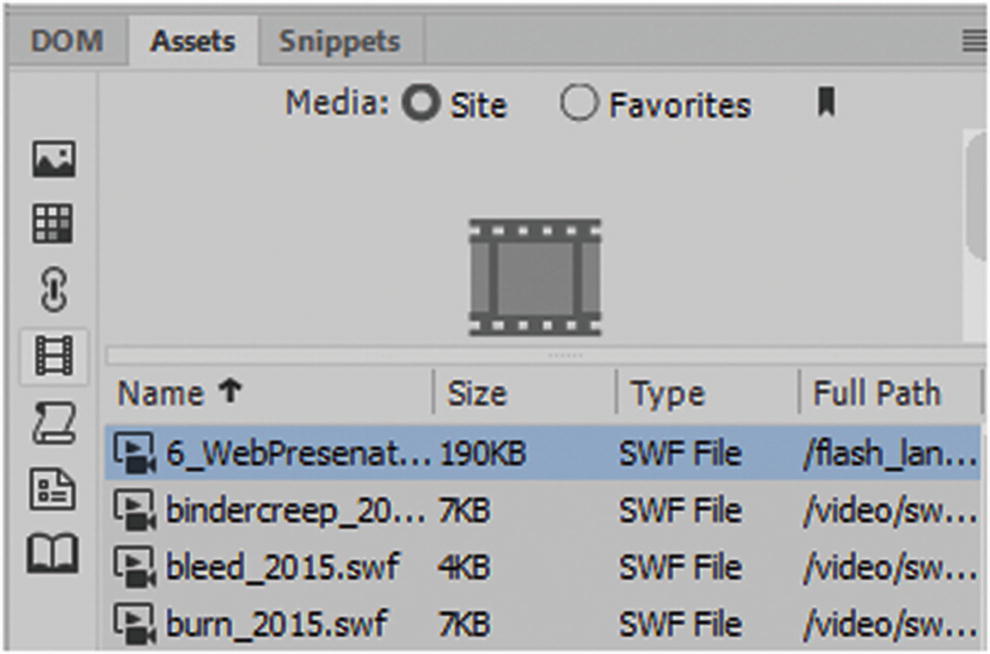Open the Assets panel options menu
990x654 pixels.
[x=973, y=41]
